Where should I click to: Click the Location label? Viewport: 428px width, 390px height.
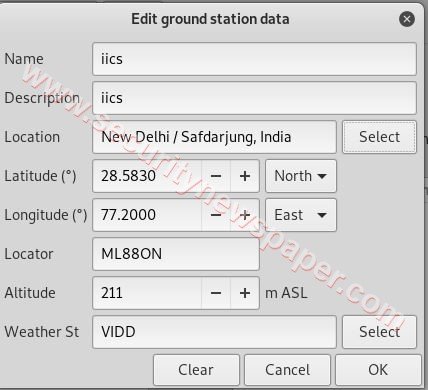pos(32,137)
